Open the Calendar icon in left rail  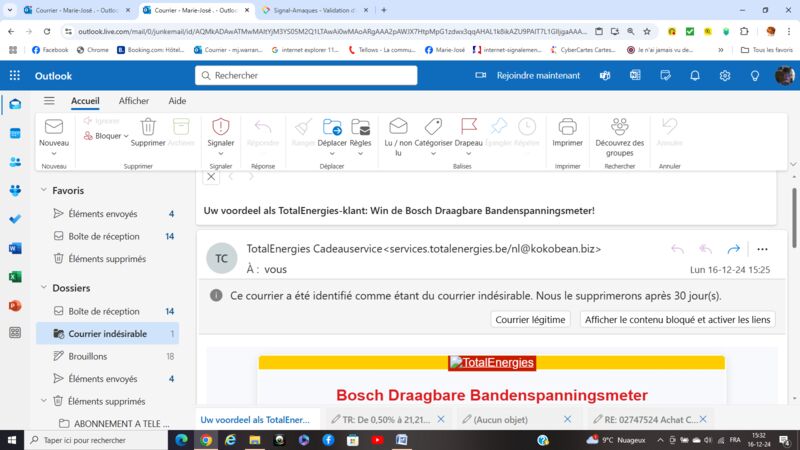15,134
